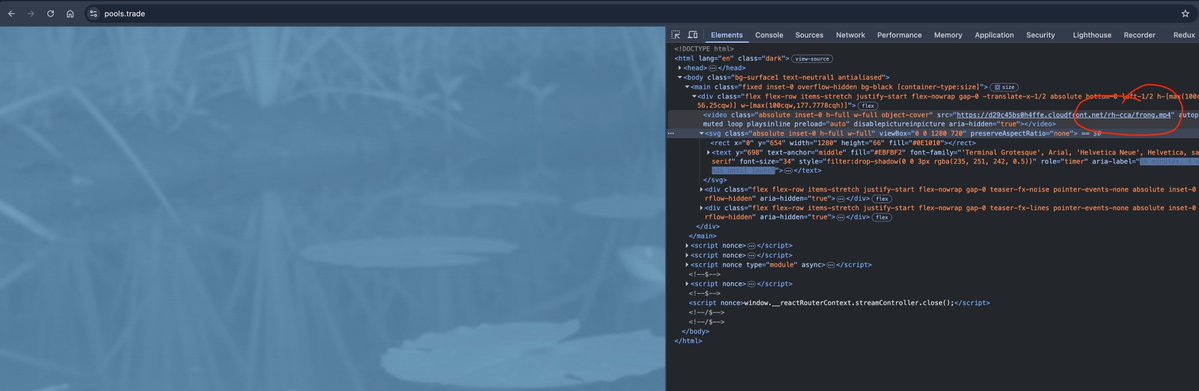Screen dimensions: 1199x391
Task: Toggle the flex badge after w-[max(100cqw,177.7778cqh)]
Action: pos(867,106)
